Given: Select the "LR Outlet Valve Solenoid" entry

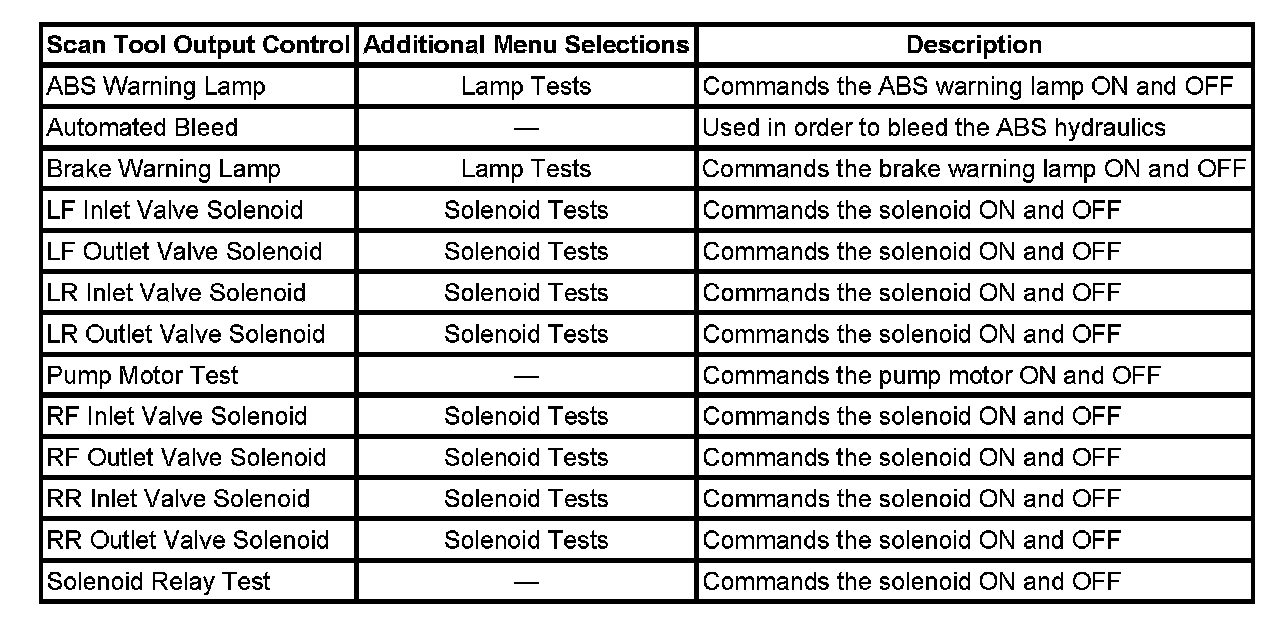Looking at the screenshot, I should coord(186,334).
